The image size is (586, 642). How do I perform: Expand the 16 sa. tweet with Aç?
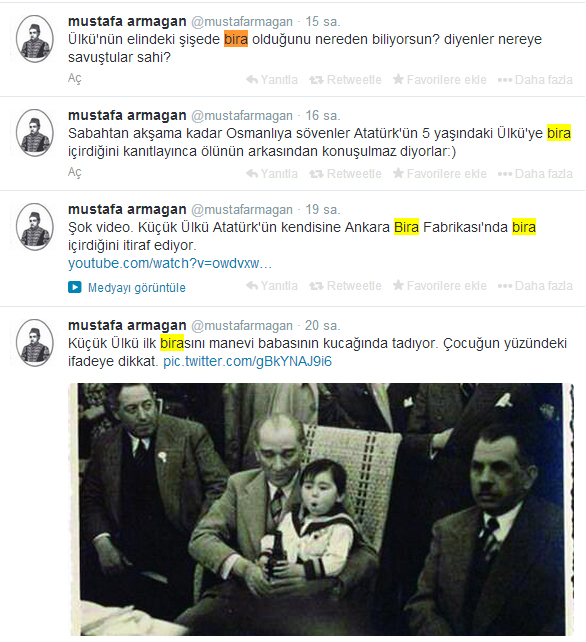(75, 172)
